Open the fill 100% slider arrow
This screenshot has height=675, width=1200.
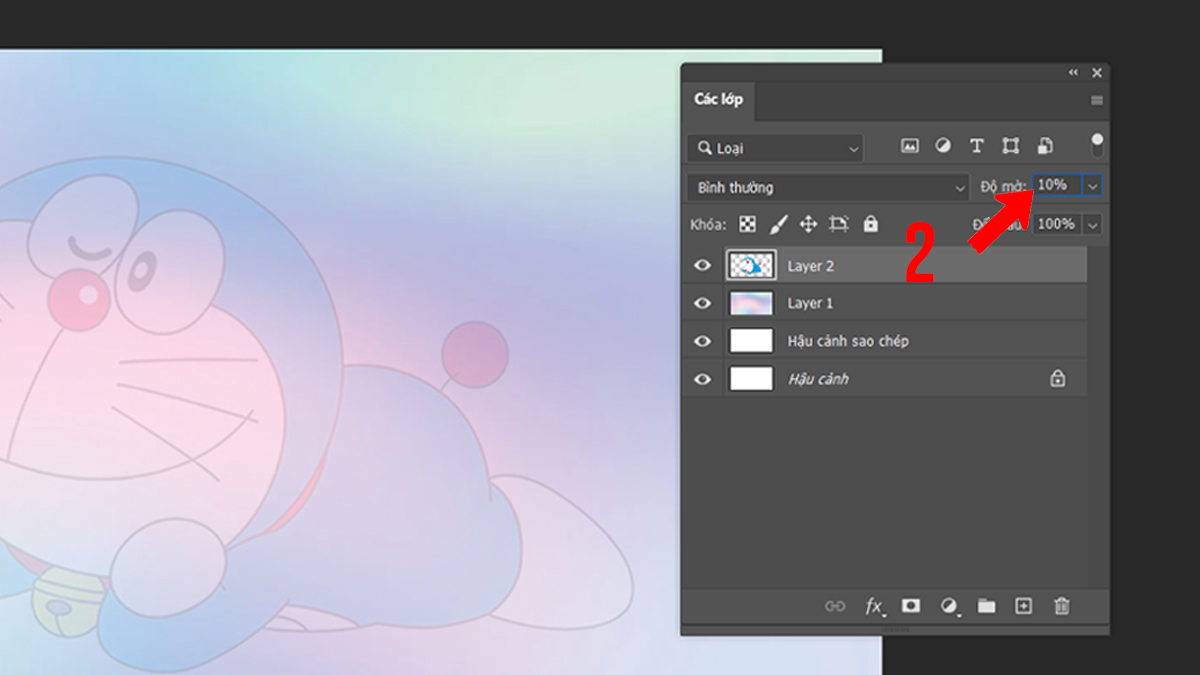[1093, 225]
